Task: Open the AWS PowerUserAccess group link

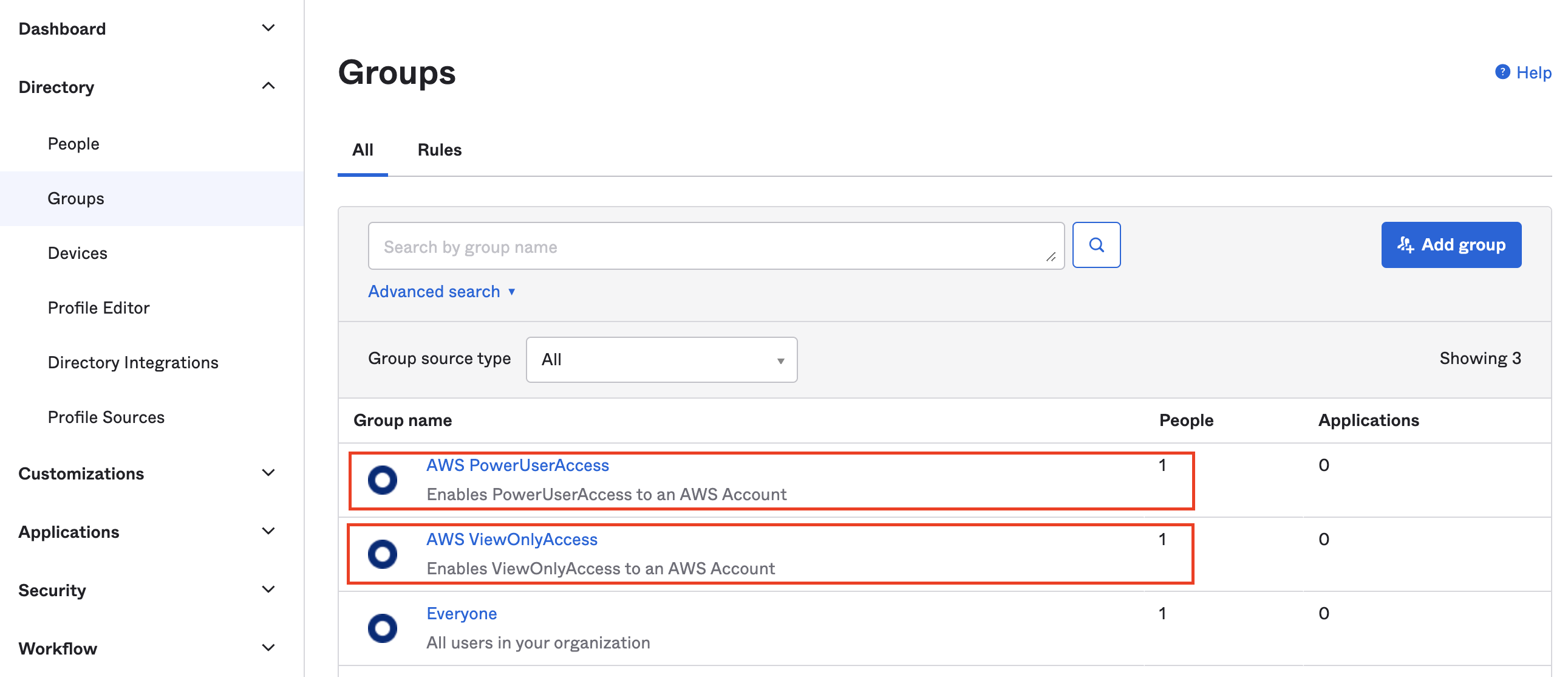Action: point(517,466)
